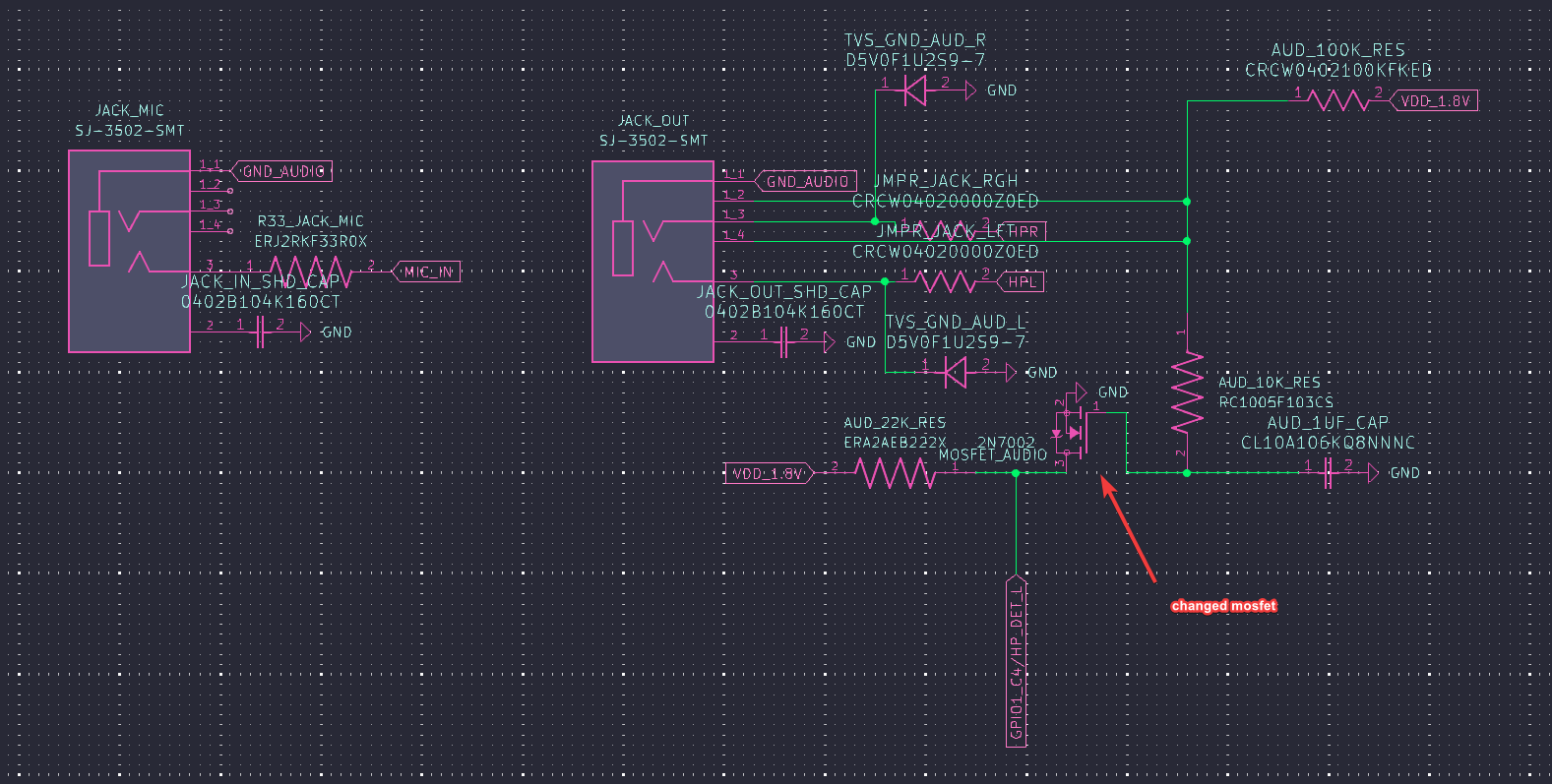The height and width of the screenshot is (784, 1552).
Task: Select the AUD_1UF_CAP reference text
Action: (x=1328, y=423)
